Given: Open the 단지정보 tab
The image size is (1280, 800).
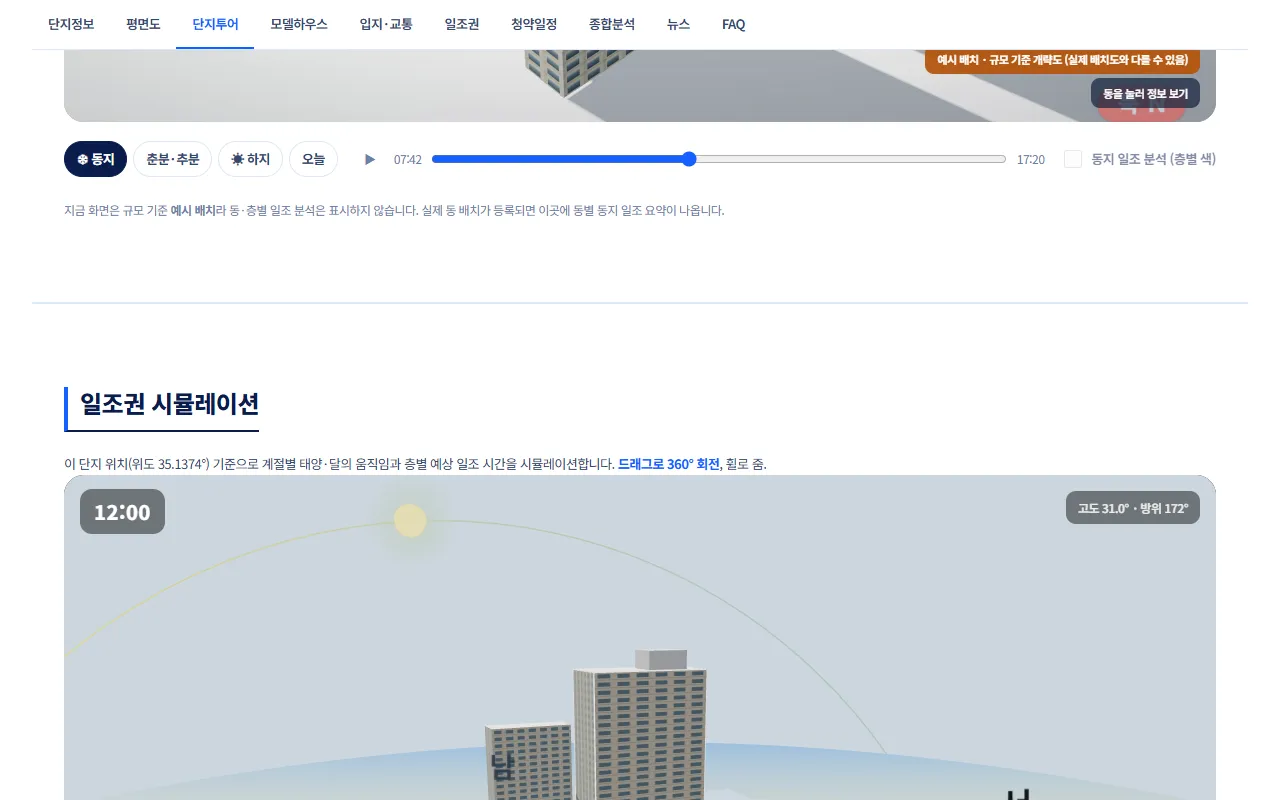Looking at the screenshot, I should (x=71, y=24).
